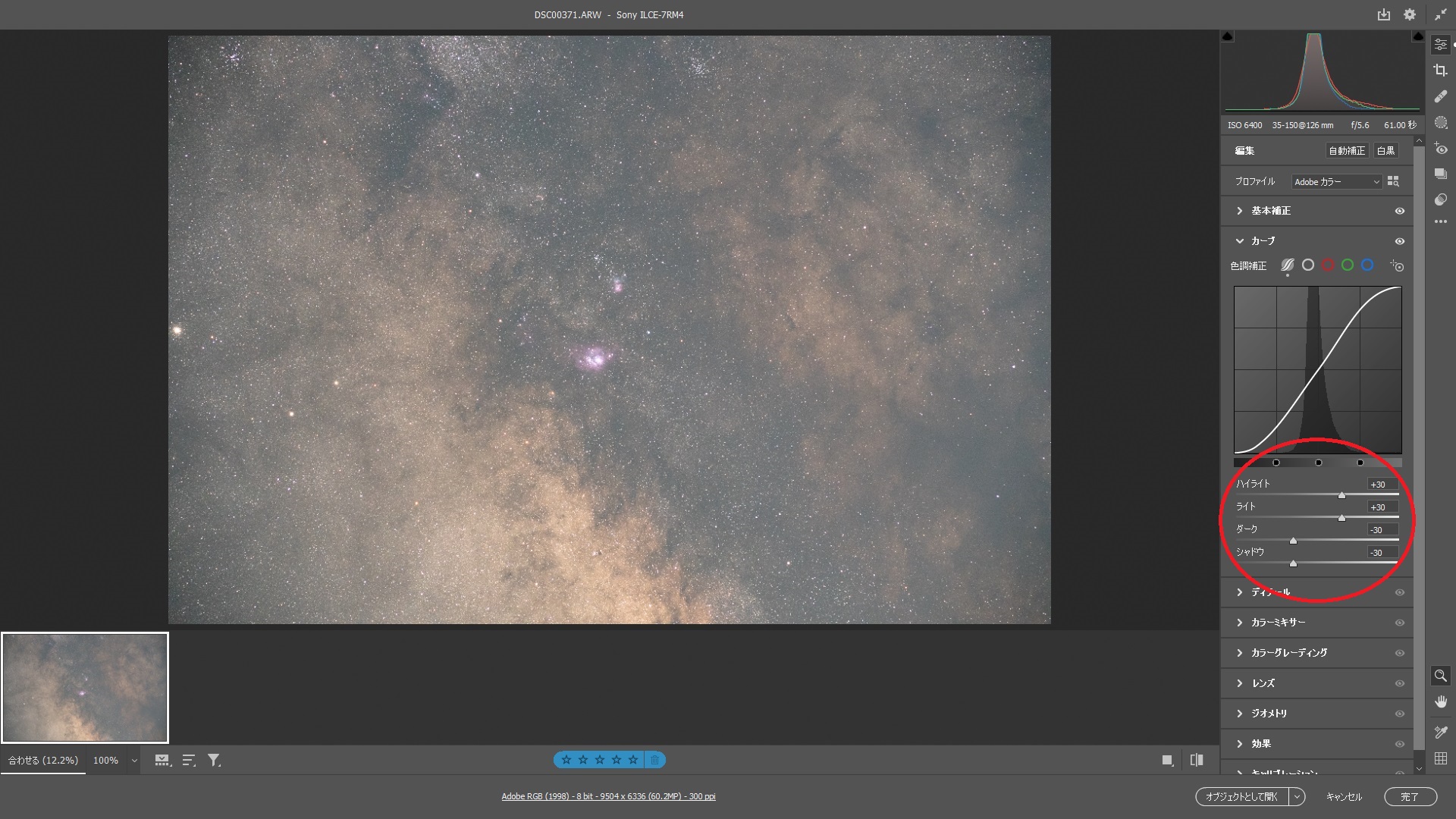Expand the ジオメトリ panel
The width and height of the screenshot is (1456, 819).
1240,714
